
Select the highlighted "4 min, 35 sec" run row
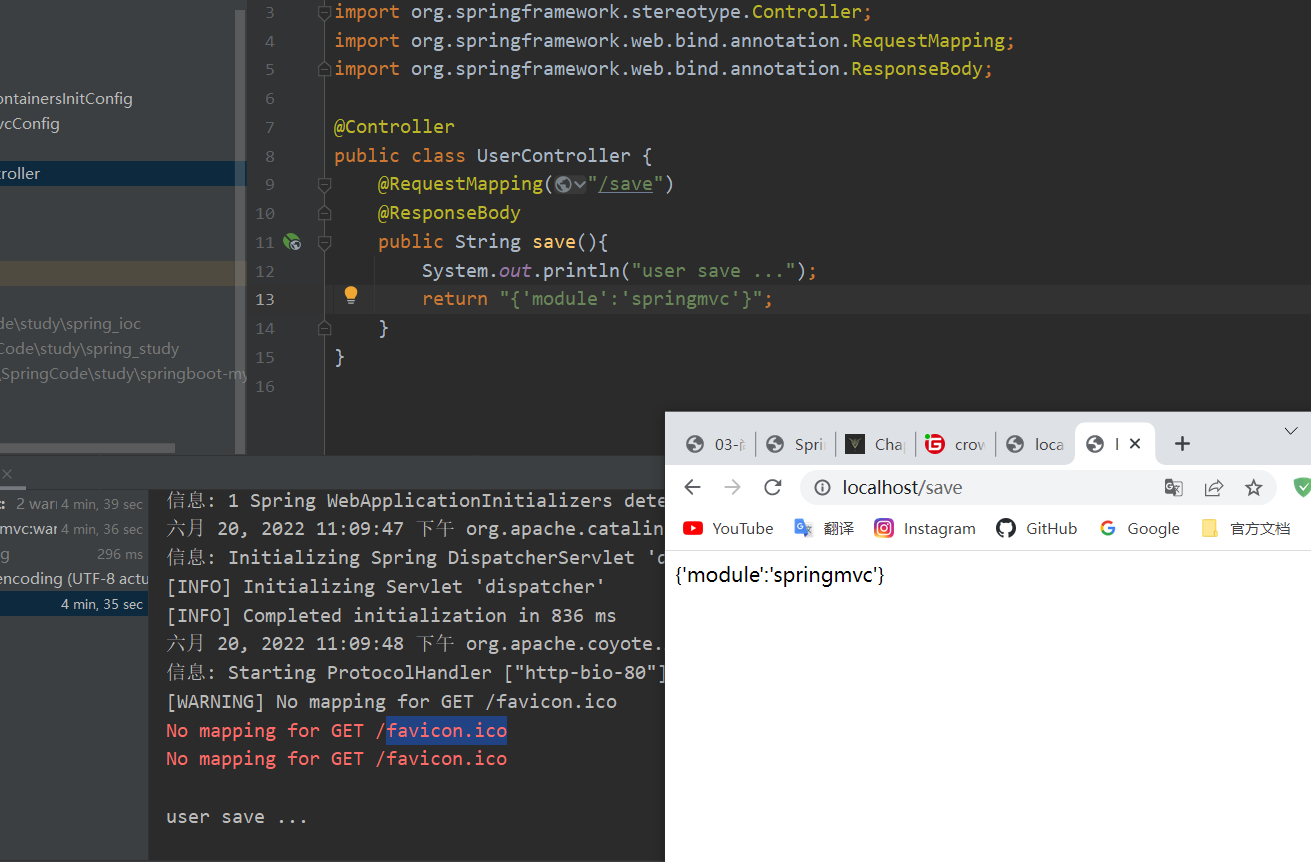[x=74, y=603]
